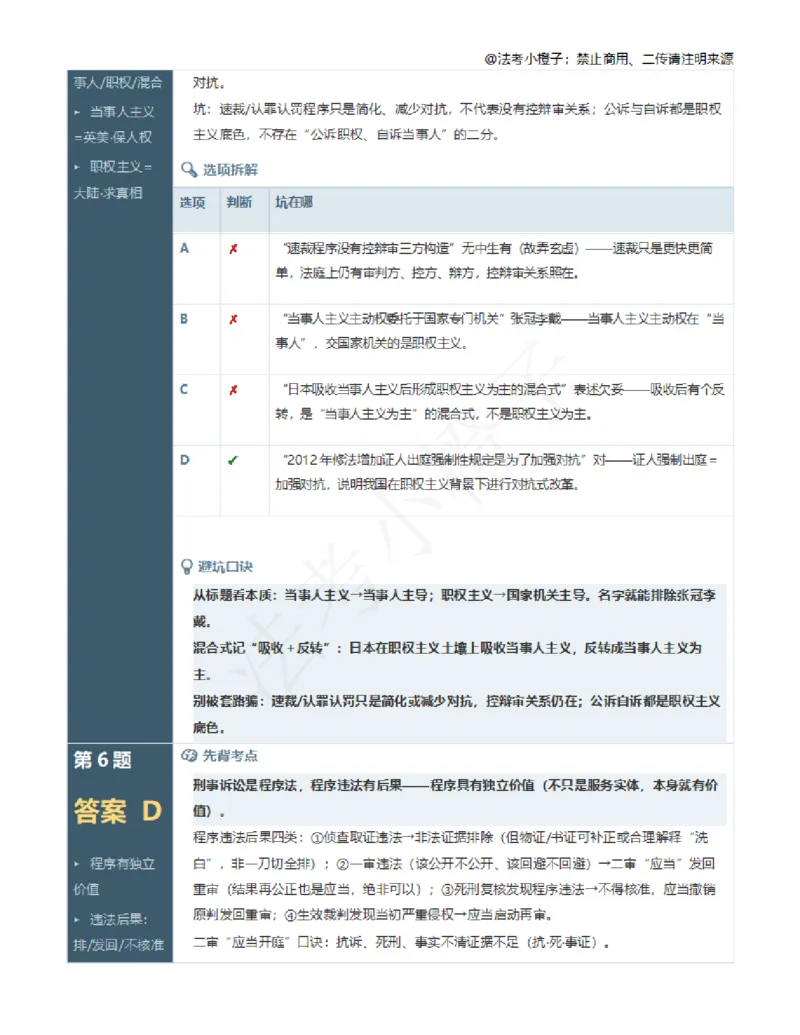Click the yellow 答案 D label
This screenshot has width=800, height=1035.
click(x=117, y=810)
